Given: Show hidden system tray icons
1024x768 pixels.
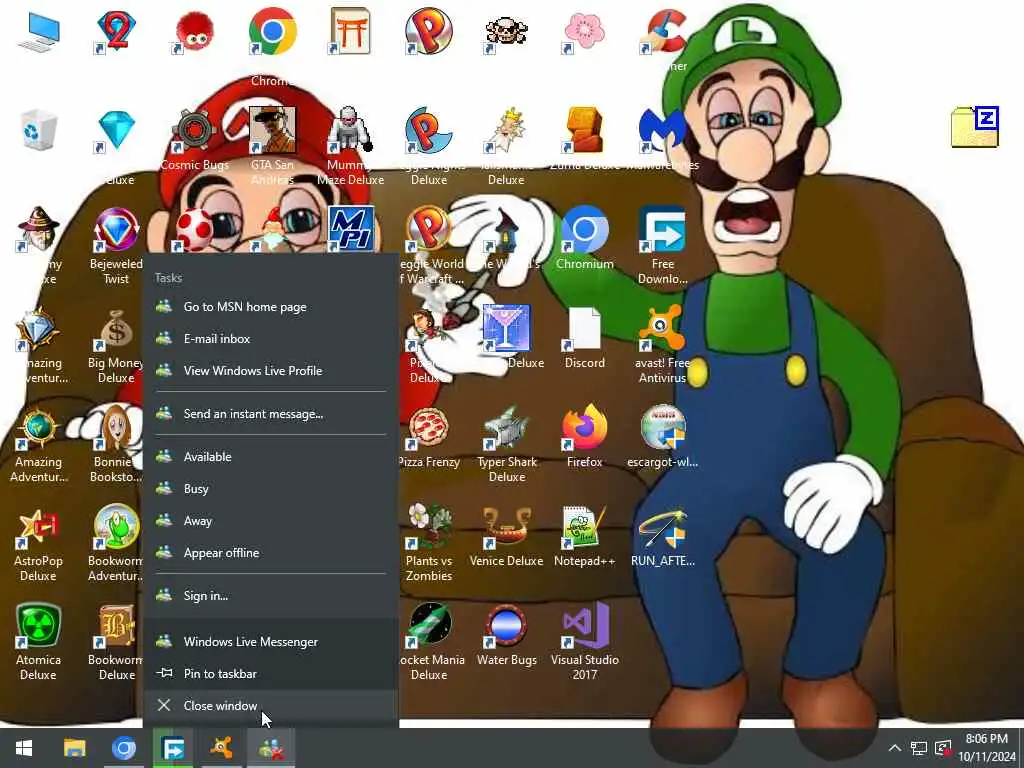Looking at the screenshot, I should 895,748.
